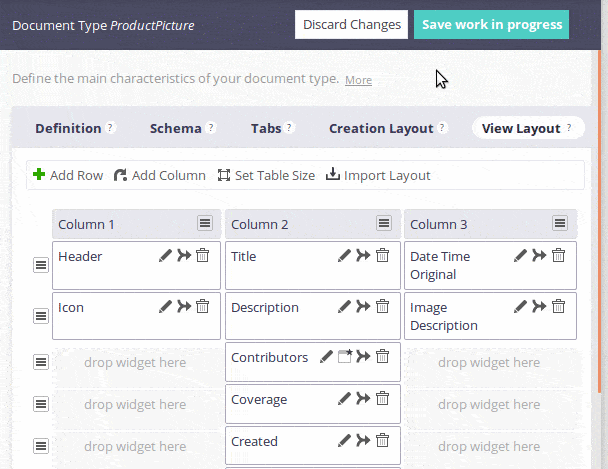Image resolution: width=608 pixels, height=469 pixels.
Task: Remove the Coverage widget with trash icon
Action: pyautogui.click(x=382, y=398)
